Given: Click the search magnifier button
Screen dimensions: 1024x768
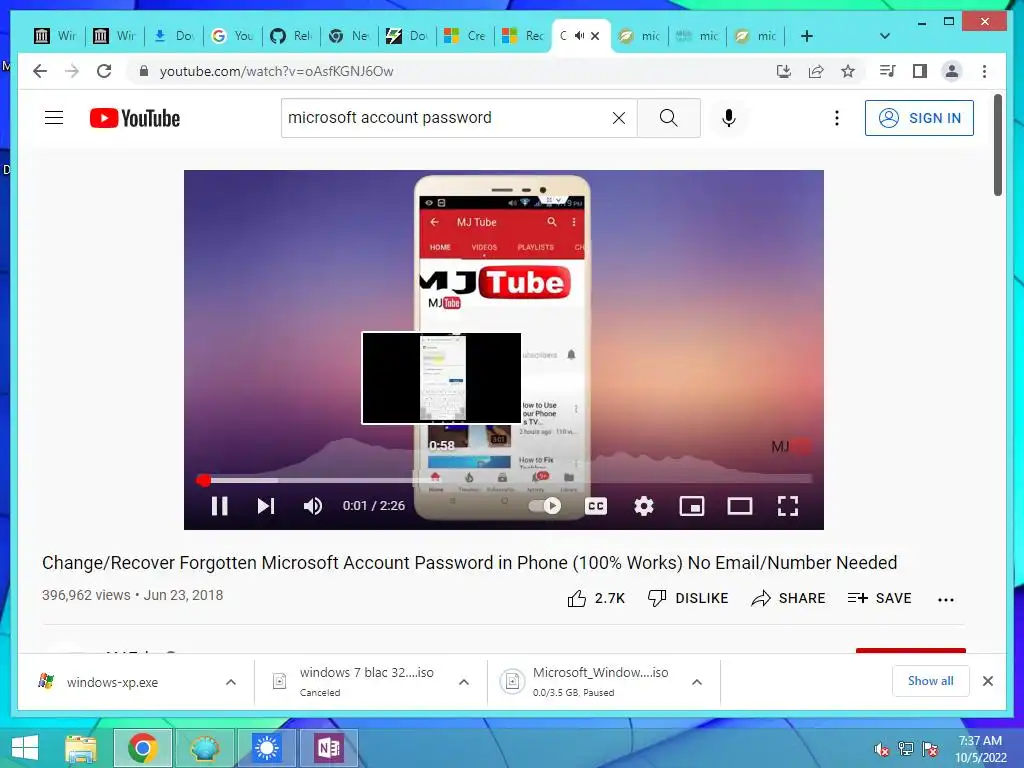Looking at the screenshot, I should click(668, 118).
